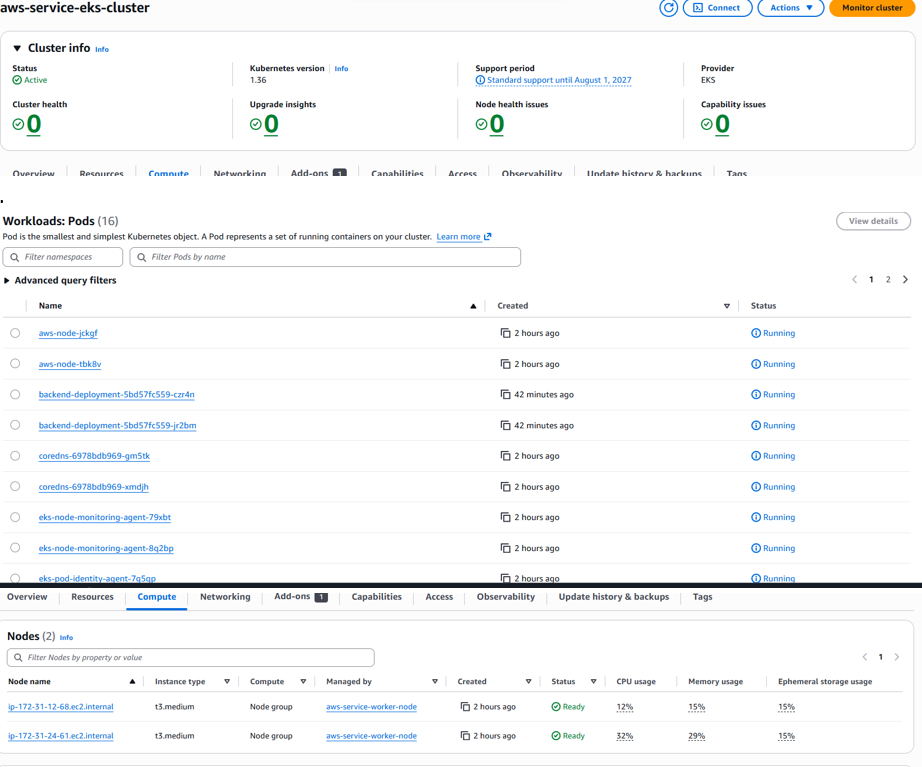
Task: Open Update history & backups tab in lower bar
Action: coord(614,596)
